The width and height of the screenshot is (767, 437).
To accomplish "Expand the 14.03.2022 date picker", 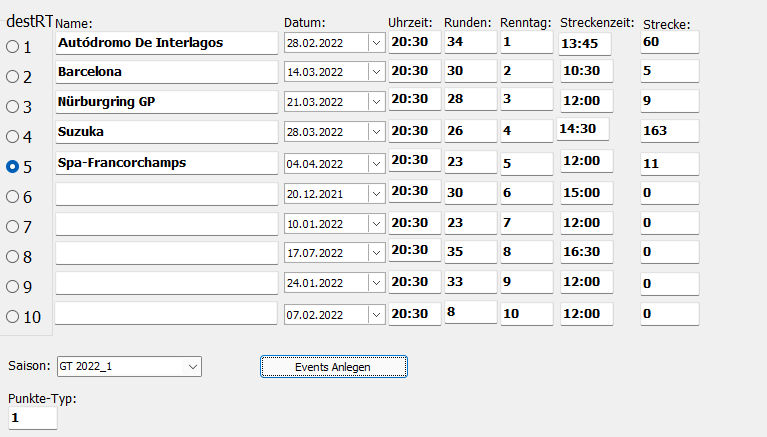I will (375, 73).
